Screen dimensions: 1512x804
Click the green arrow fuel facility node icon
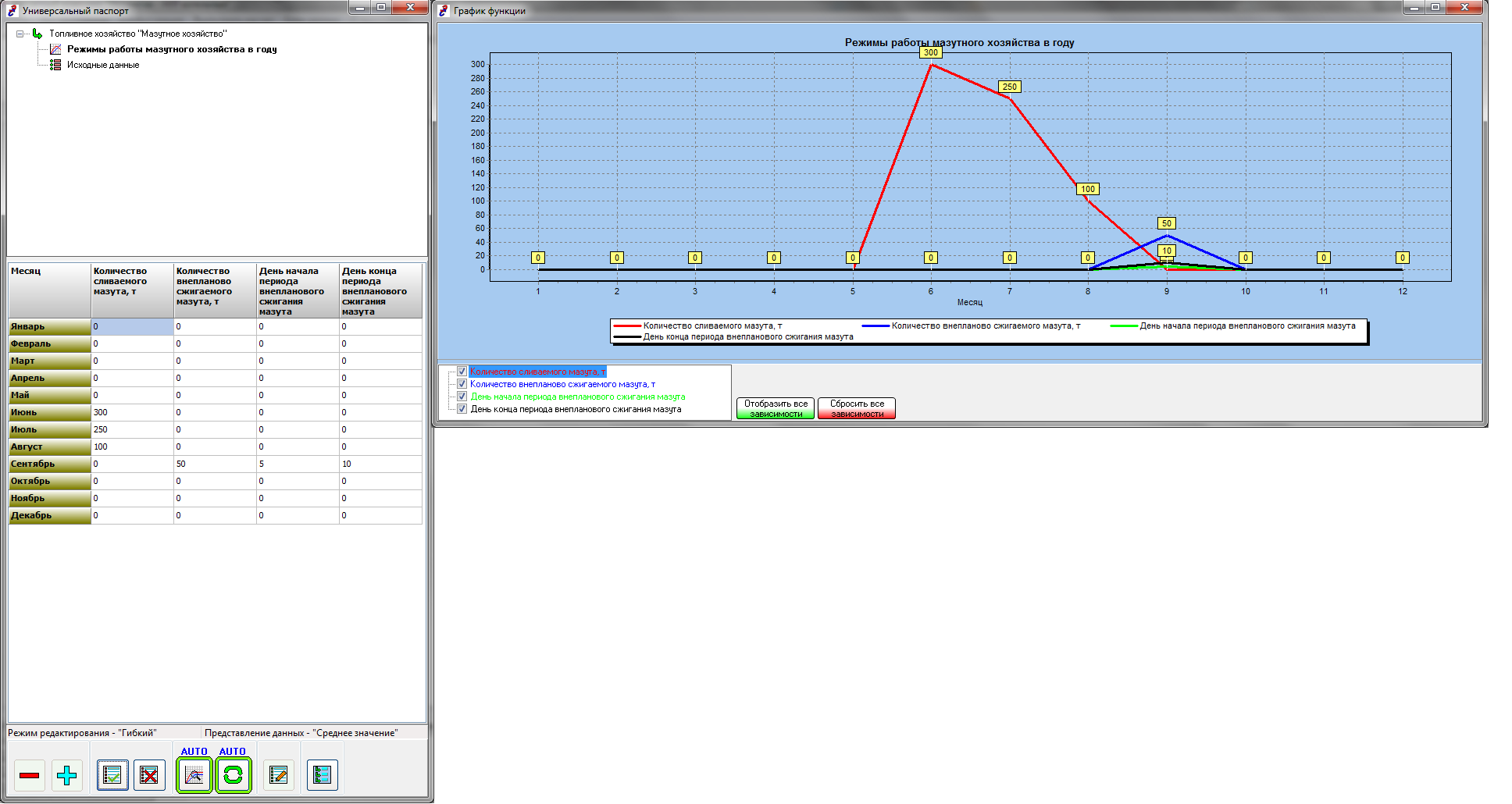coord(37,34)
